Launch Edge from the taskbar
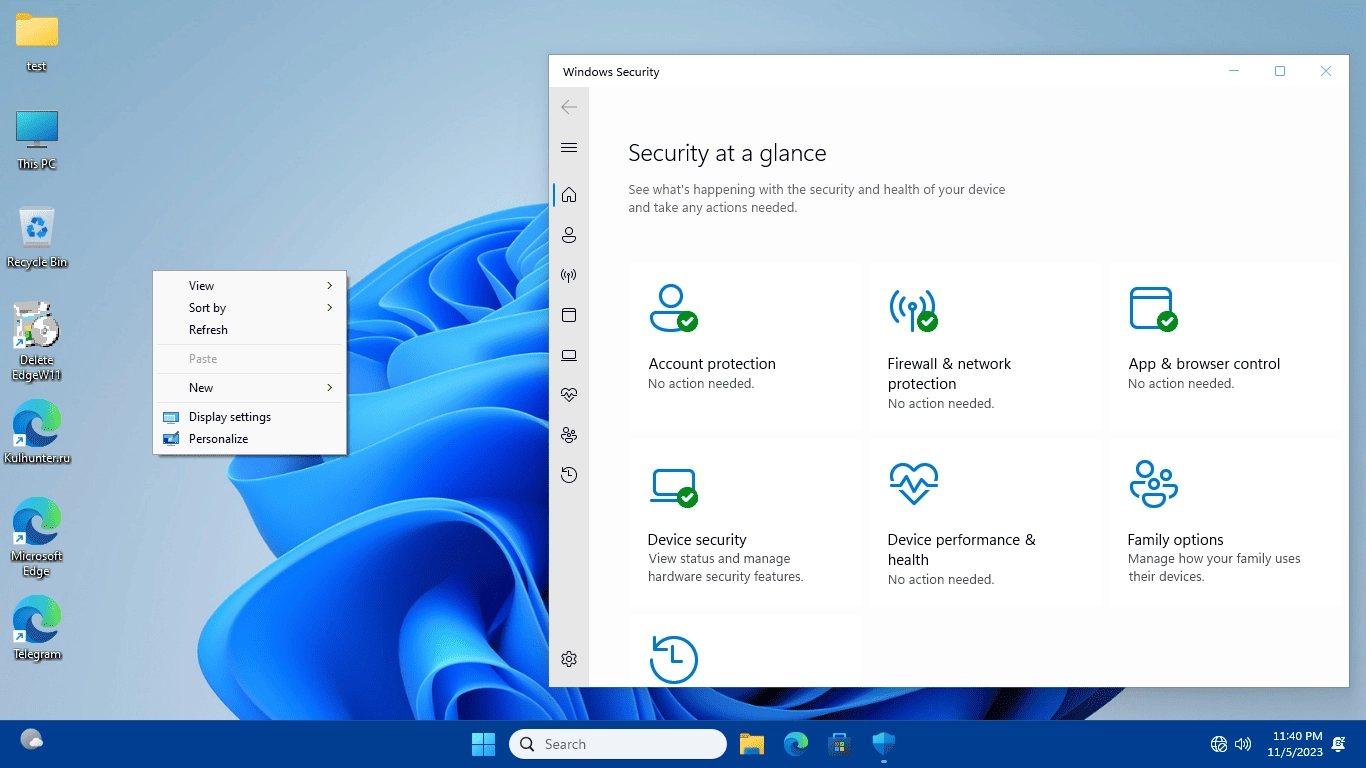 [x=796, y=744]
